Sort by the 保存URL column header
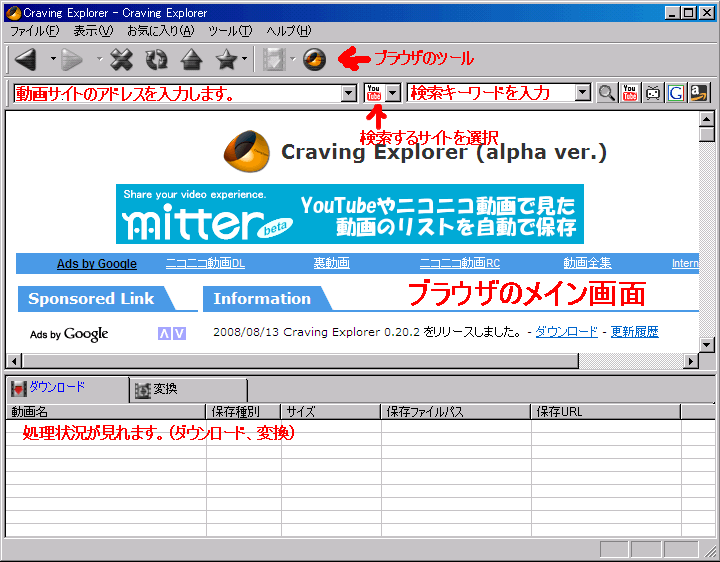 pyautogui.click(x=606, y=412)
